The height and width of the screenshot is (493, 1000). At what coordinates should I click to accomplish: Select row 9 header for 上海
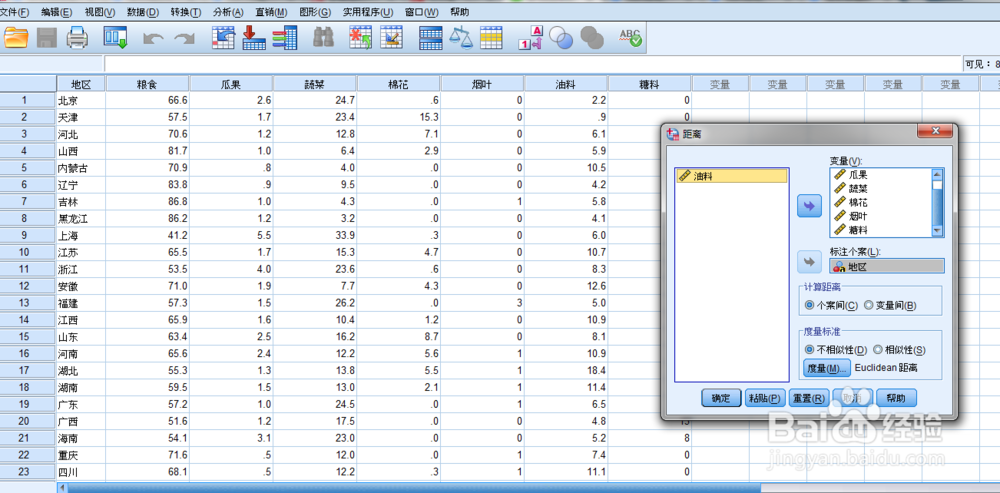pyautogui.click(x=27, y=235)
